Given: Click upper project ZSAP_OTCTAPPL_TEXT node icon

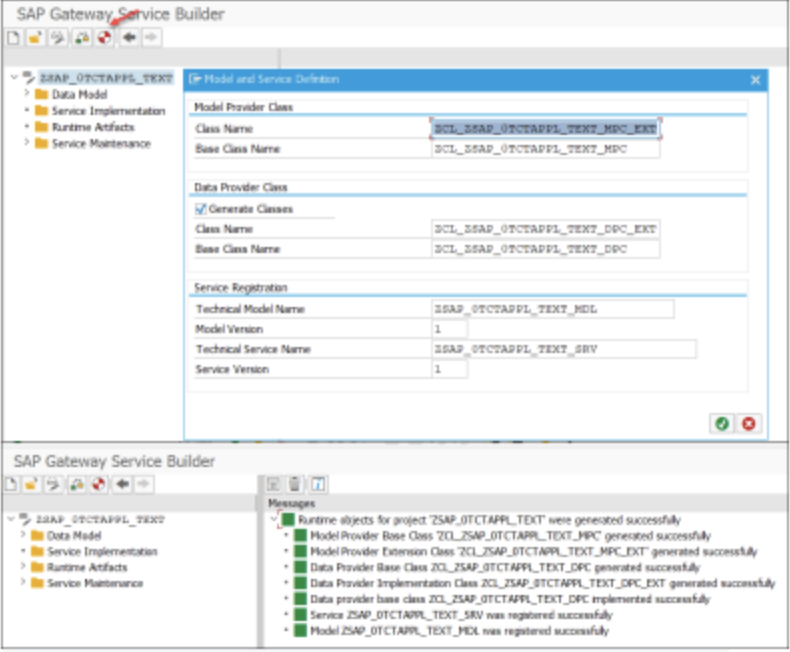Looking at the screenshot, I should pyautogui.click(x=29, y=77).
